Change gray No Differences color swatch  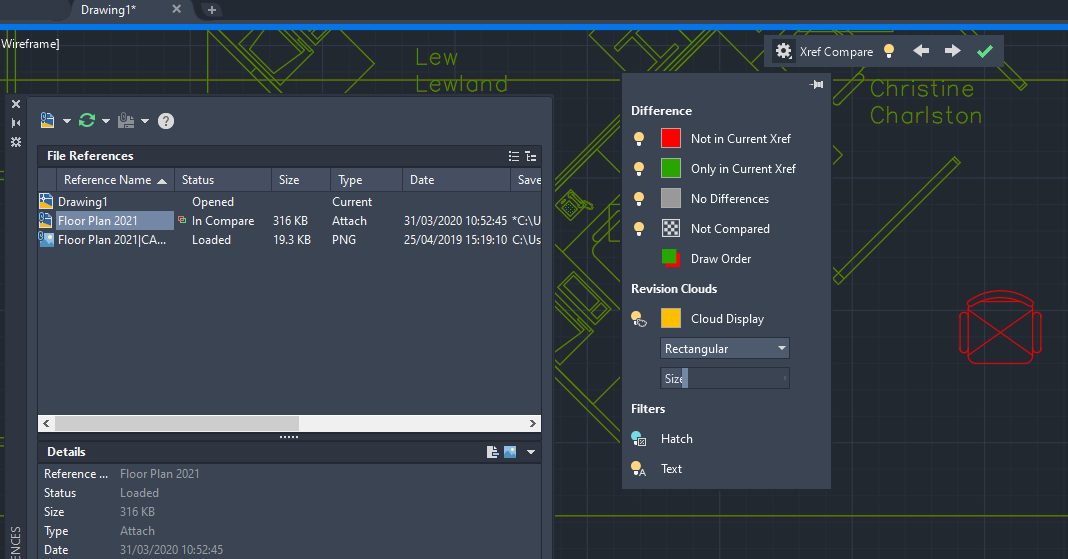tap(671, 198)
